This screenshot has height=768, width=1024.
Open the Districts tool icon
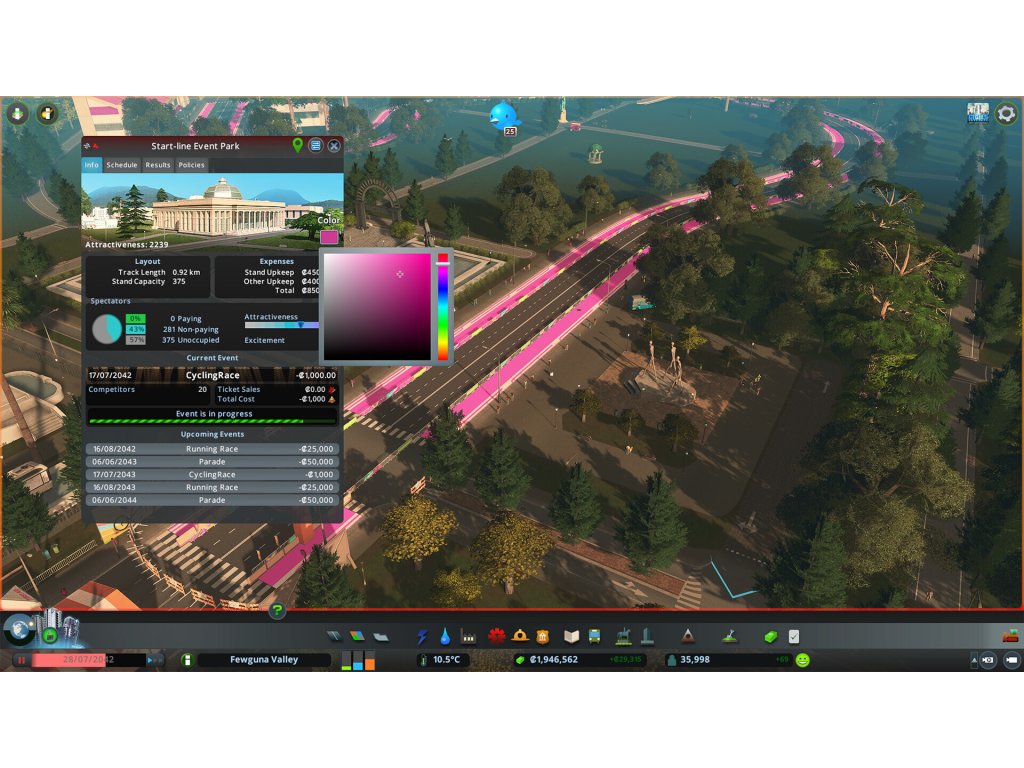(381, 636)
